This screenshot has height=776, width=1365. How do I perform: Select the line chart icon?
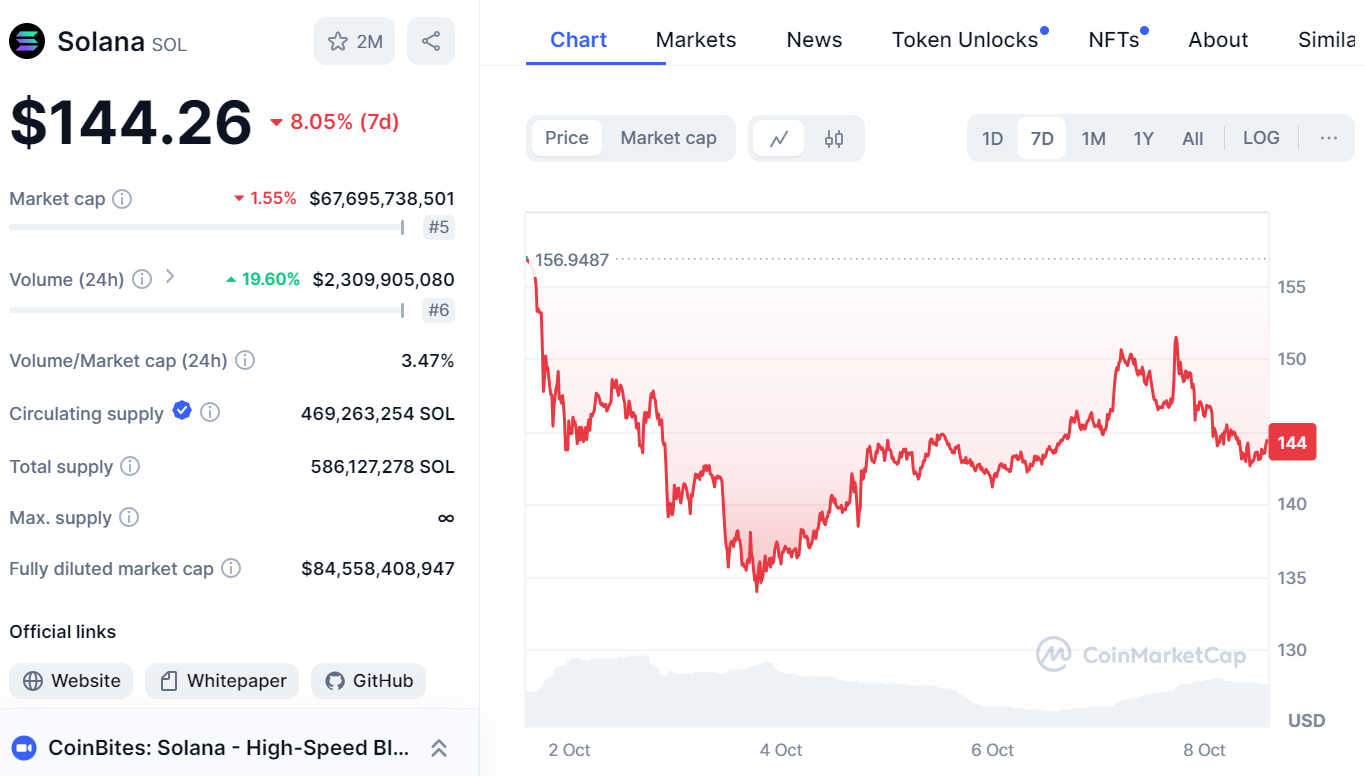(781, 138)
